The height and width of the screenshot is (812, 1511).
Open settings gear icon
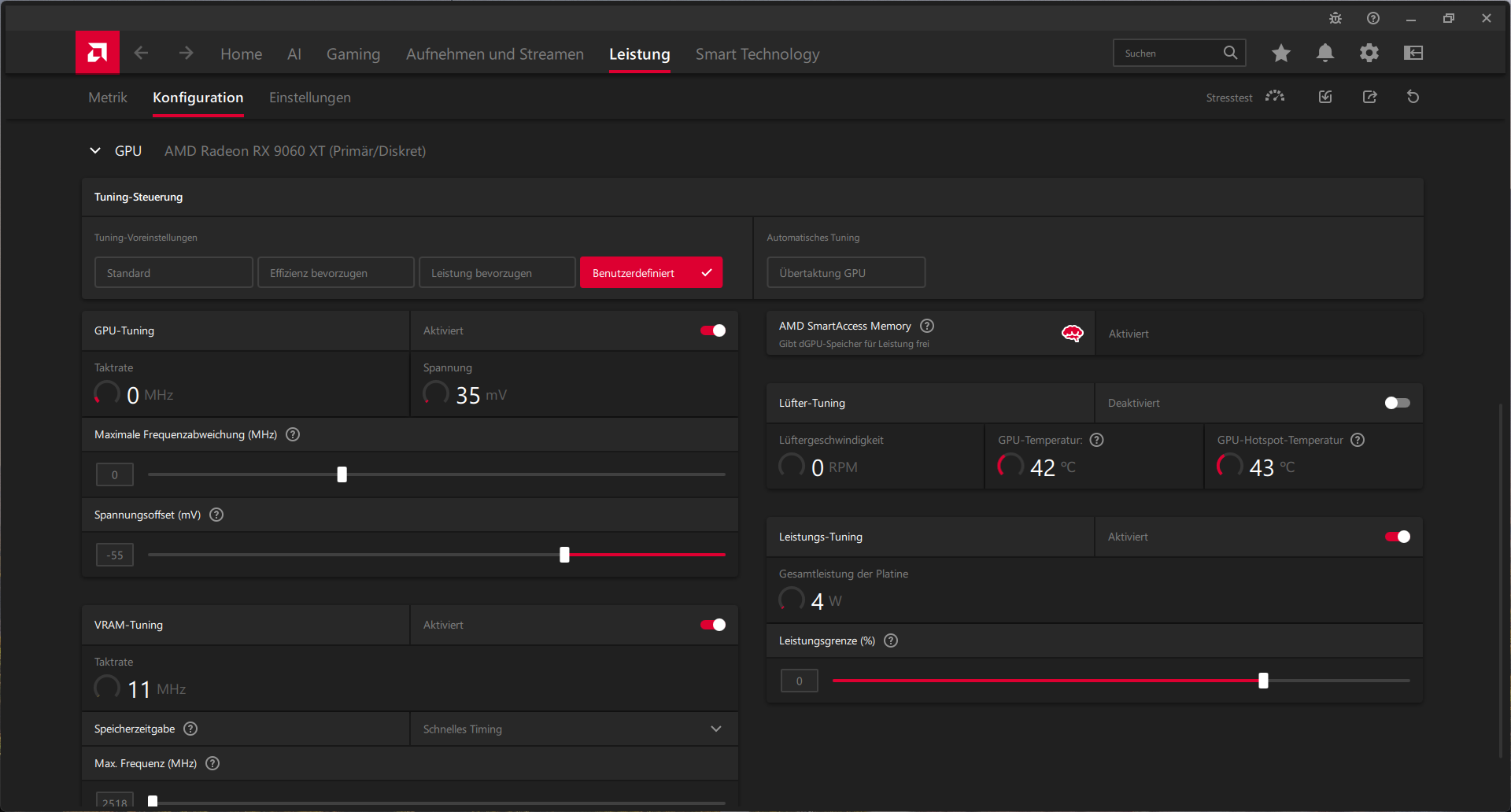(x=1369, y=53)
